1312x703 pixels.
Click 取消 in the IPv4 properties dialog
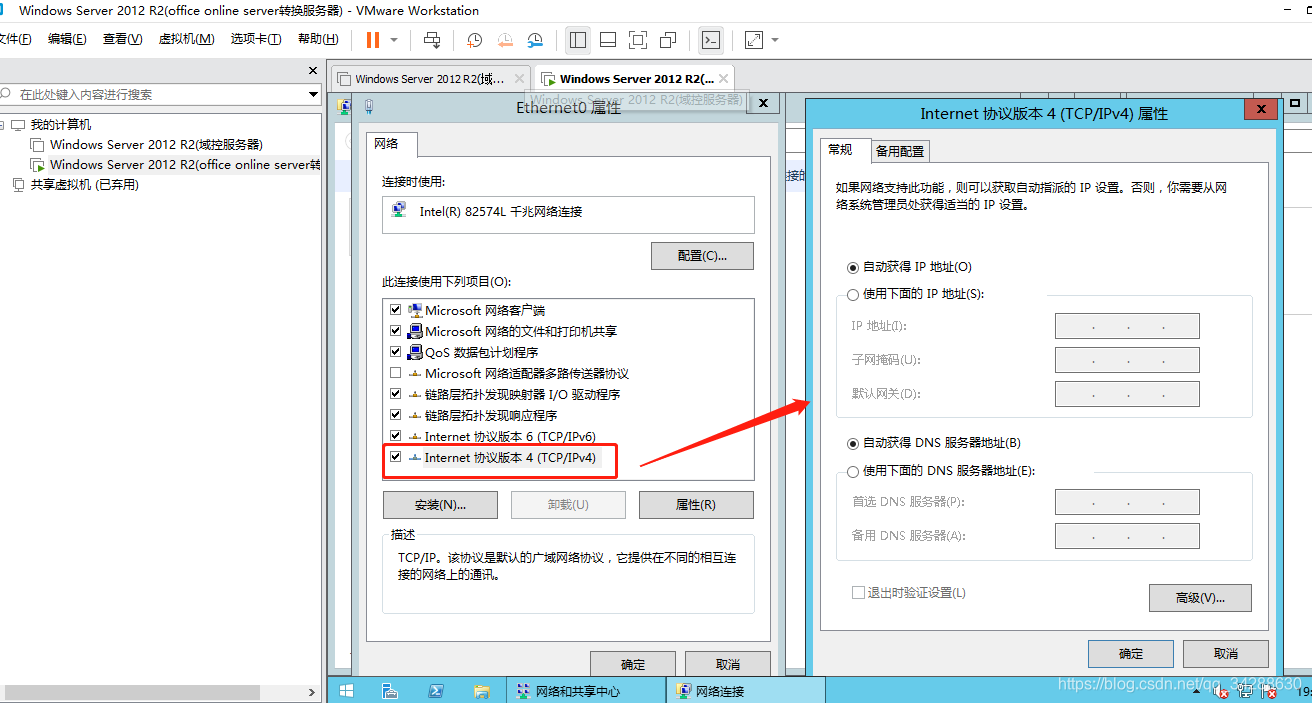click(x=1226, y=654)
